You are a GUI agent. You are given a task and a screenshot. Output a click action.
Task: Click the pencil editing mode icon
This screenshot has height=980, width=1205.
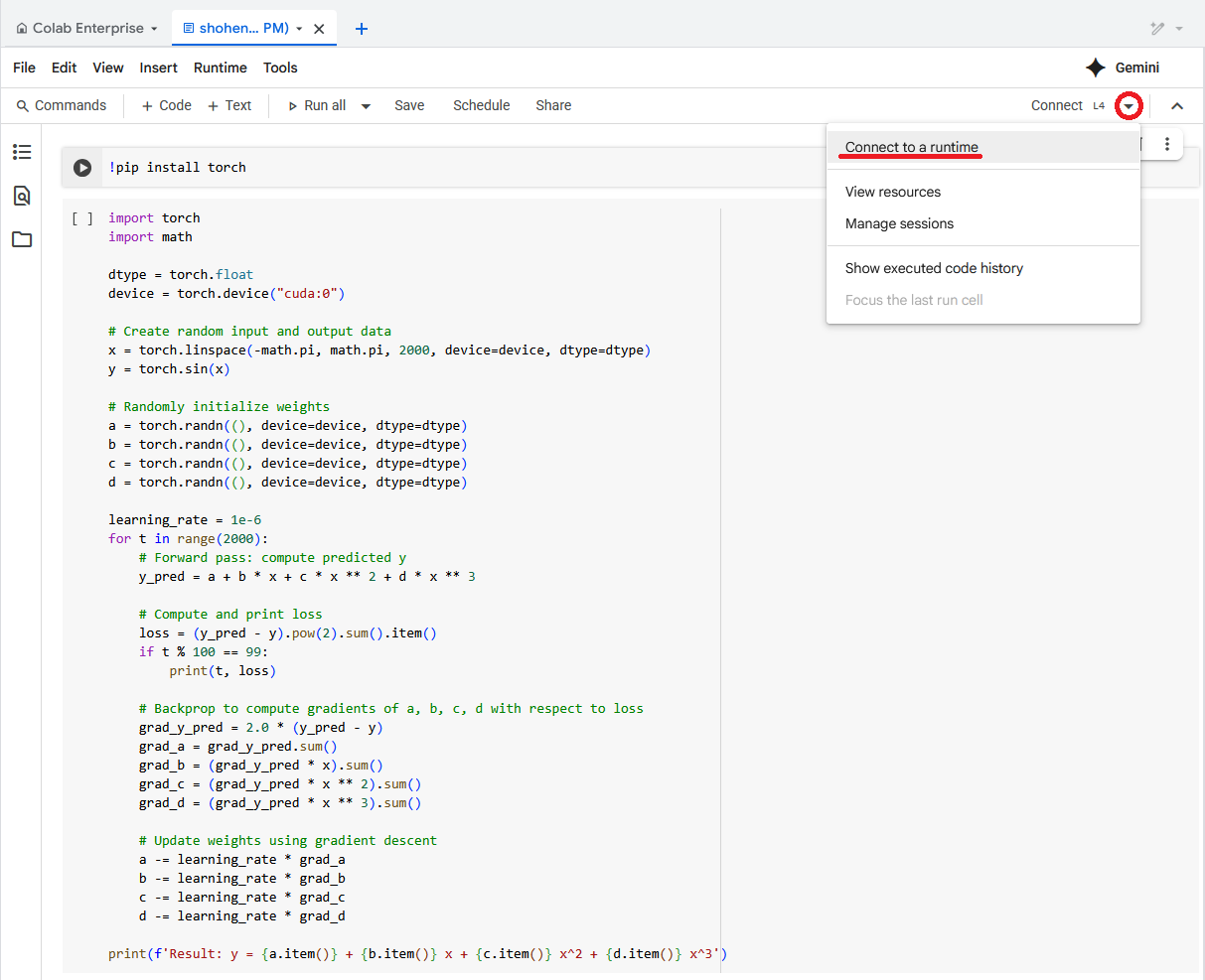(1157, 29)
